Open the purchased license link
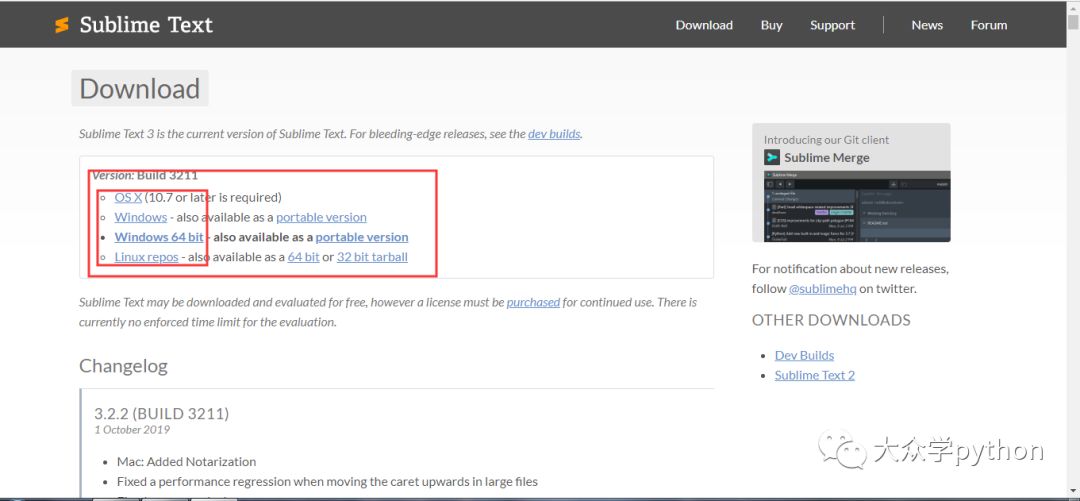The height and width of the screenshot is (501, 1080). [x=533, y=302]
